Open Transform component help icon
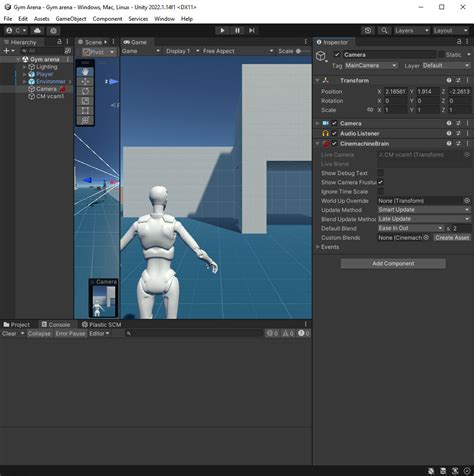 coord(449,80)
